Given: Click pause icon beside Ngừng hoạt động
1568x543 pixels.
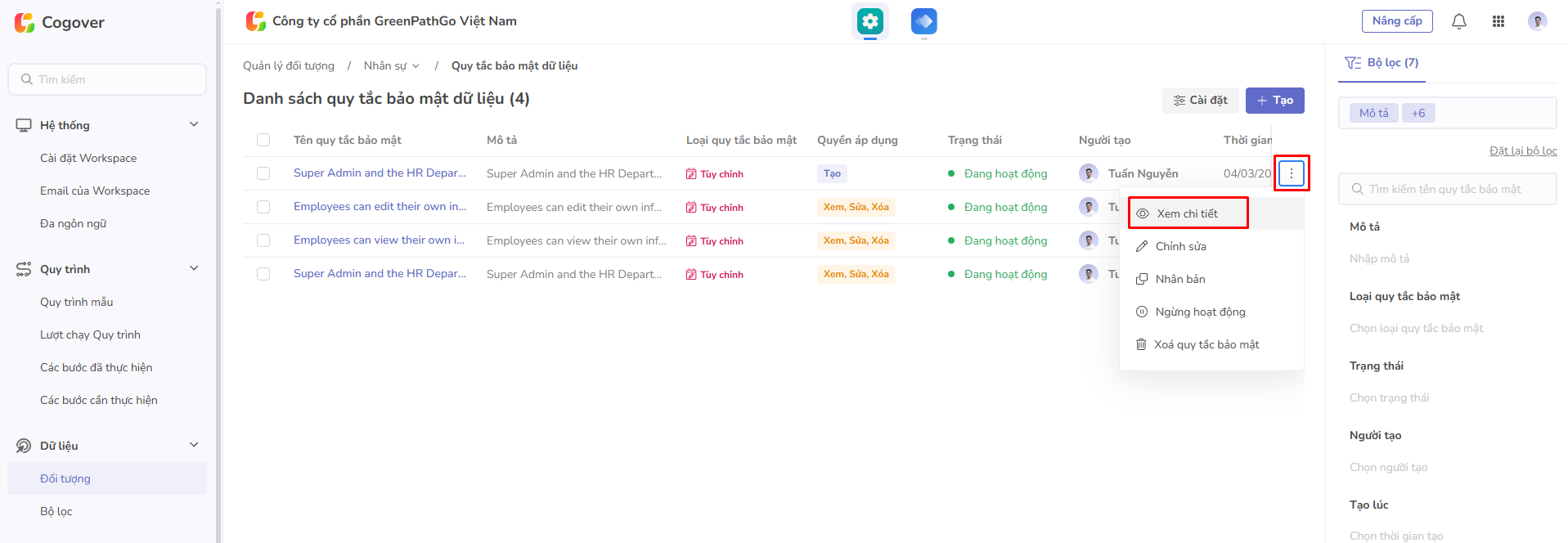Looking at the screenshot, I should (1142, 312).
